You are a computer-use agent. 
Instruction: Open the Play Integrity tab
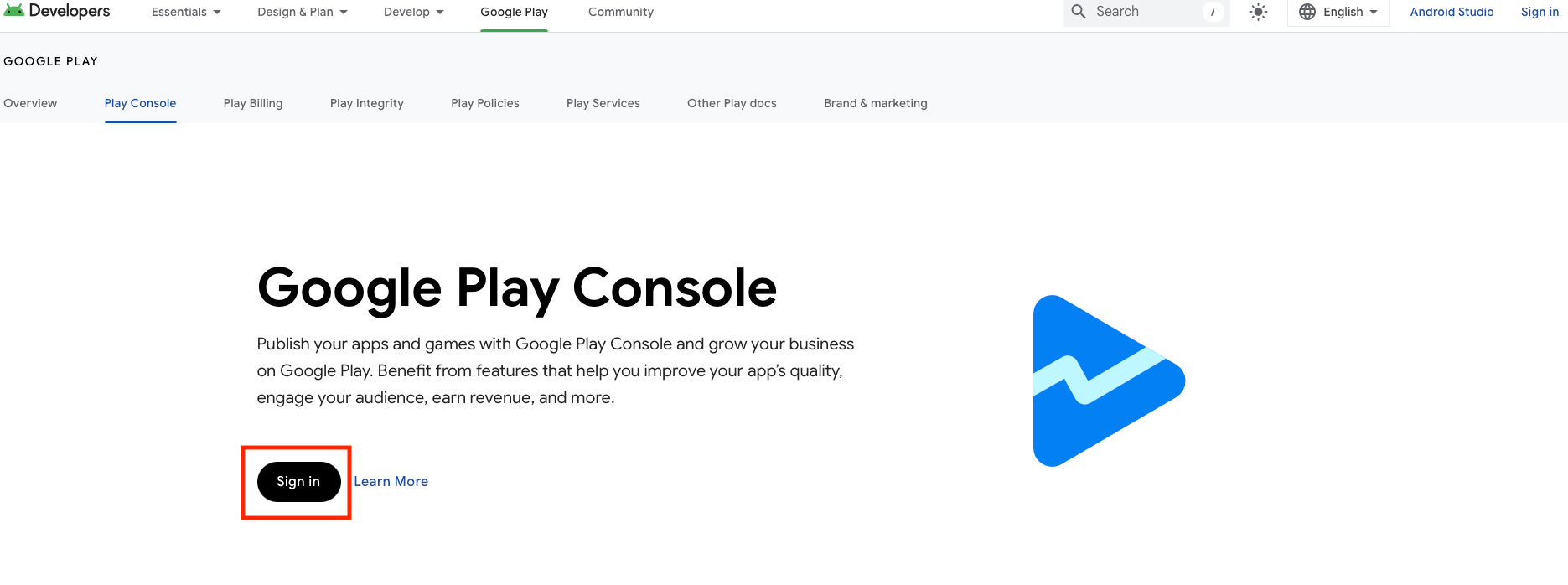[367, 103]
